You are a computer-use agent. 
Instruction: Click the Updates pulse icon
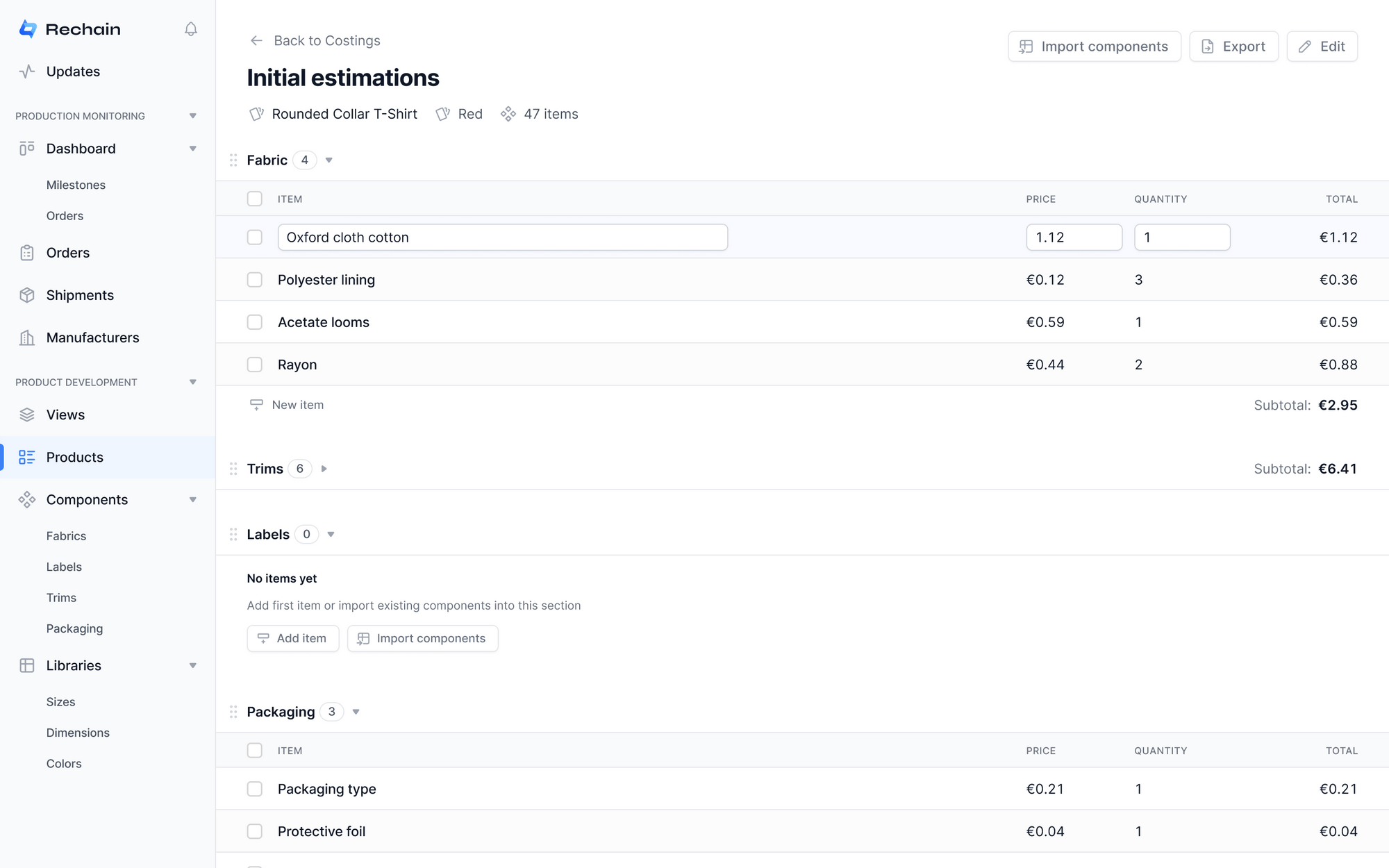coord(27,72)
